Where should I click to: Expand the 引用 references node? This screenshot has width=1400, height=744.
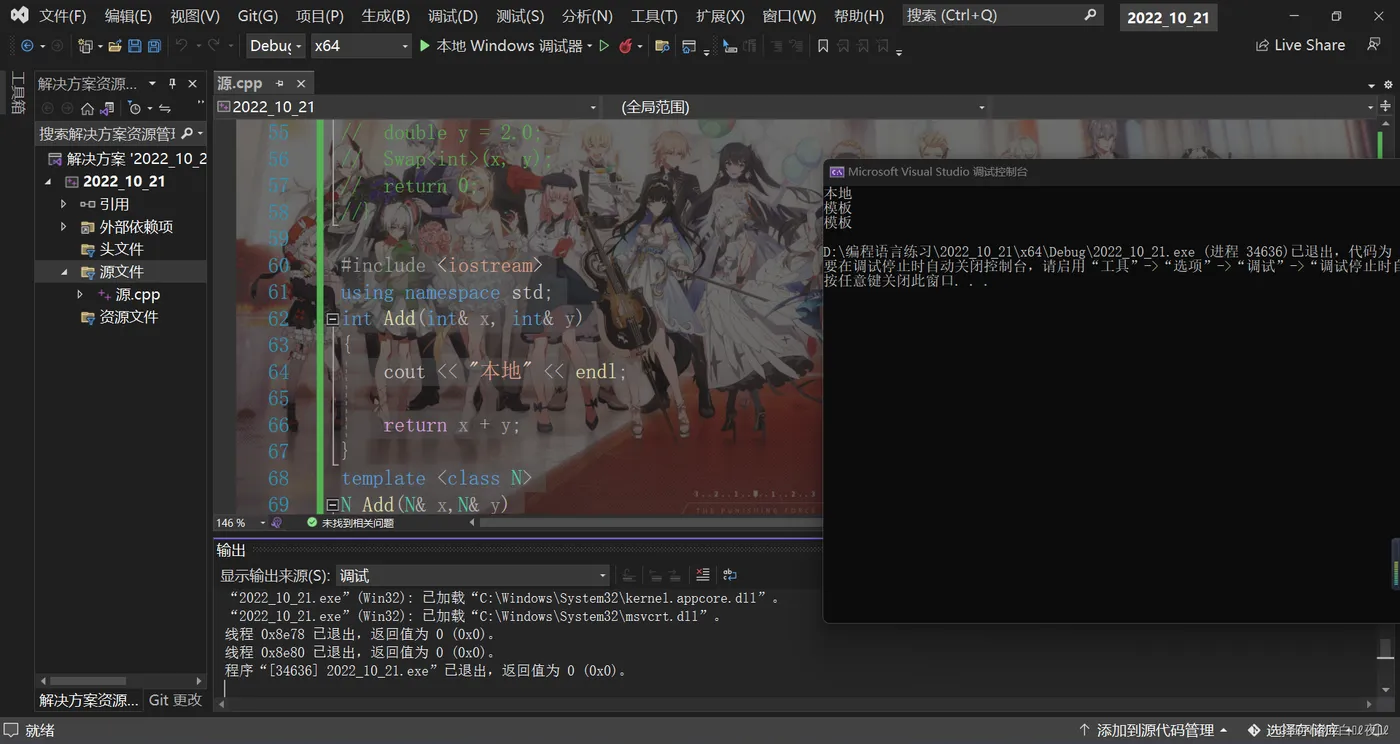[x=64, y=204]
